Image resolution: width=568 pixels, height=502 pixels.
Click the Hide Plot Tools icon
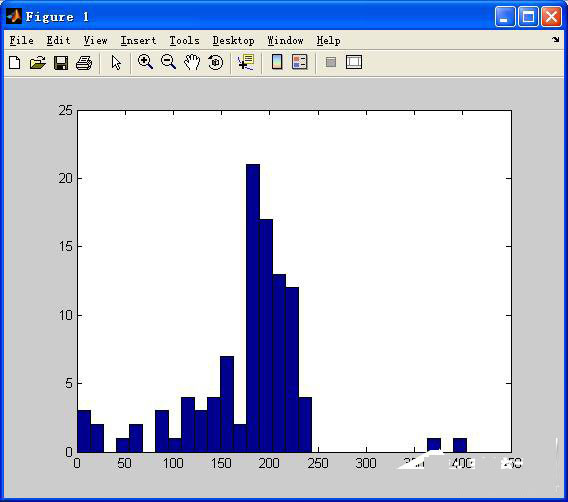click(331, 62)
